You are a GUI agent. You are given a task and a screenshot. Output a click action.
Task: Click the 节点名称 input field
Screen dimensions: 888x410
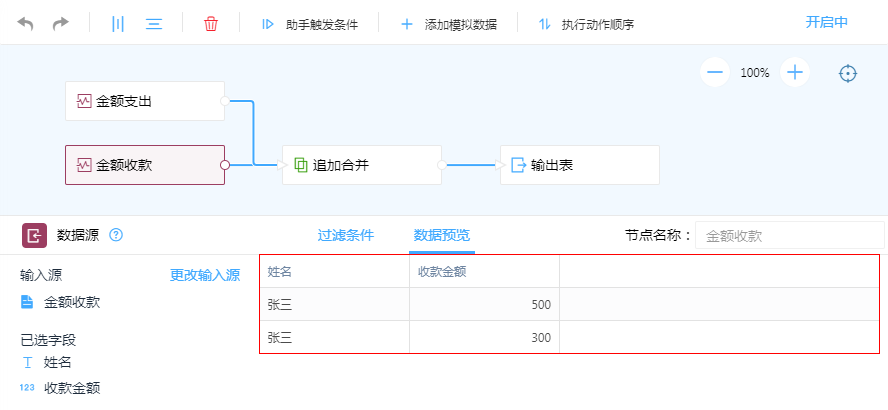click(x=789, y=236)
